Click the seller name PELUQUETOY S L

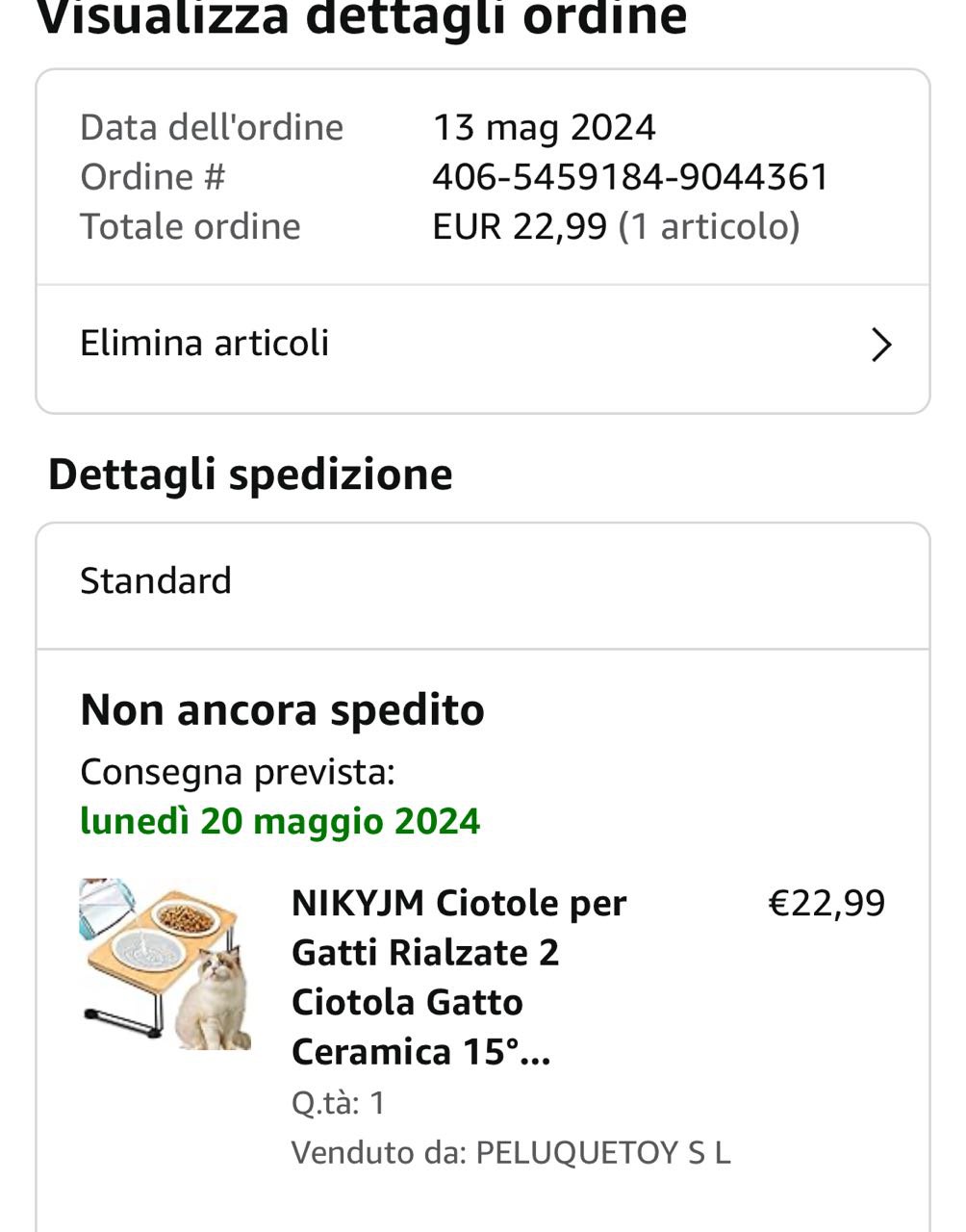(603, 1152)
